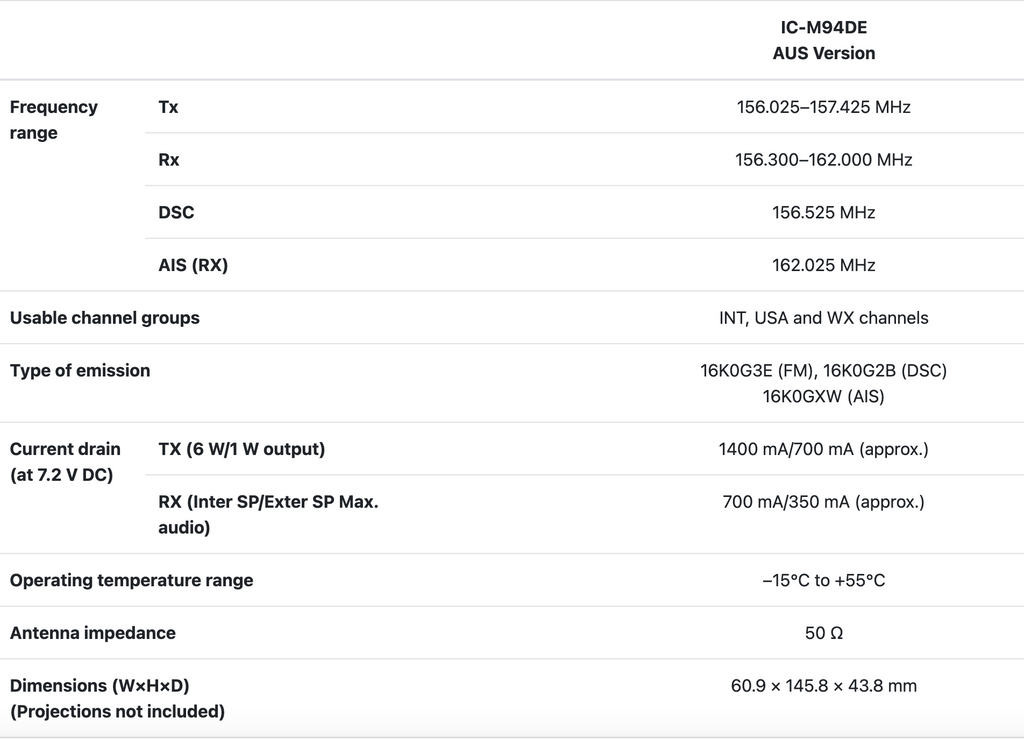Select the Rx value 156.300–162.000 MHz
Image resolution: width=1024 pixels, height=739 pixels.
coord(823,160)
